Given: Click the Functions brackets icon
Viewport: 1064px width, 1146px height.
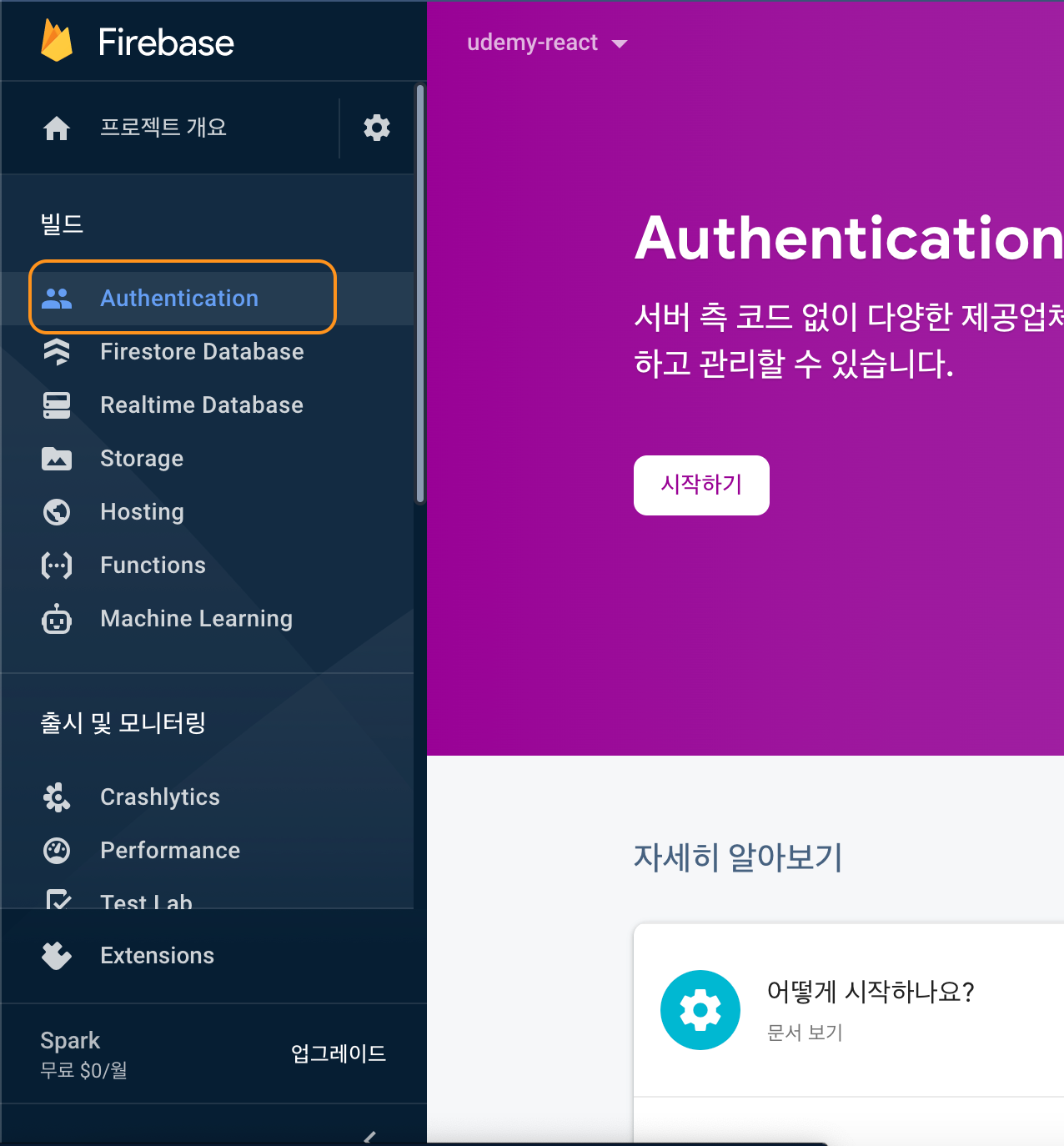Looking at the screenshot, I should tap(57, 565).
